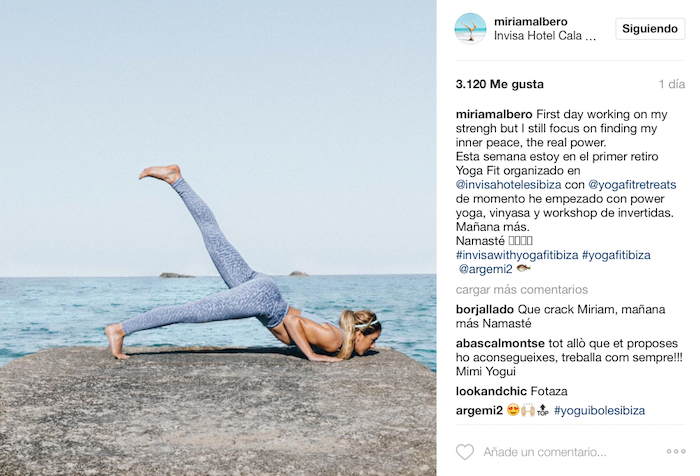The width and height of the screenshot is (700, 476).
Task: Click the 'Añade un comentario...' field
Action: (x=545, y=452)
